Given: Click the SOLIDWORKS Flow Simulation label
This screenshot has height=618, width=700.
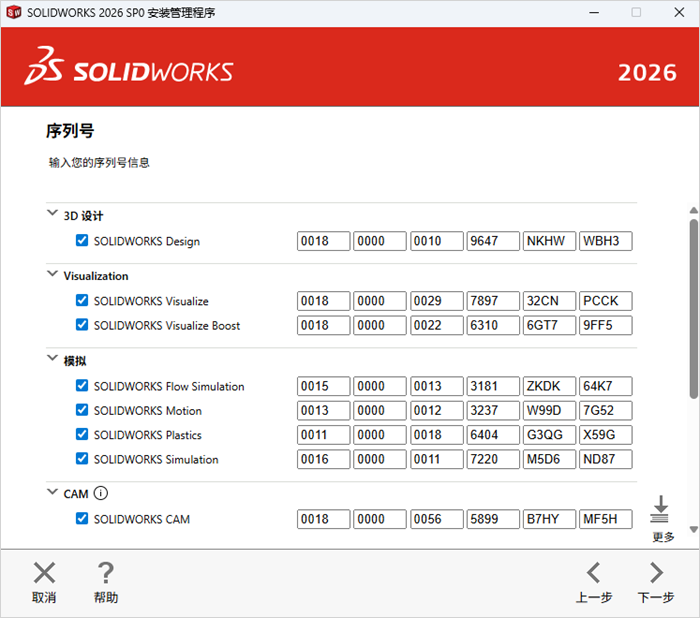Looking at the screenshot, I should (169, 386).
